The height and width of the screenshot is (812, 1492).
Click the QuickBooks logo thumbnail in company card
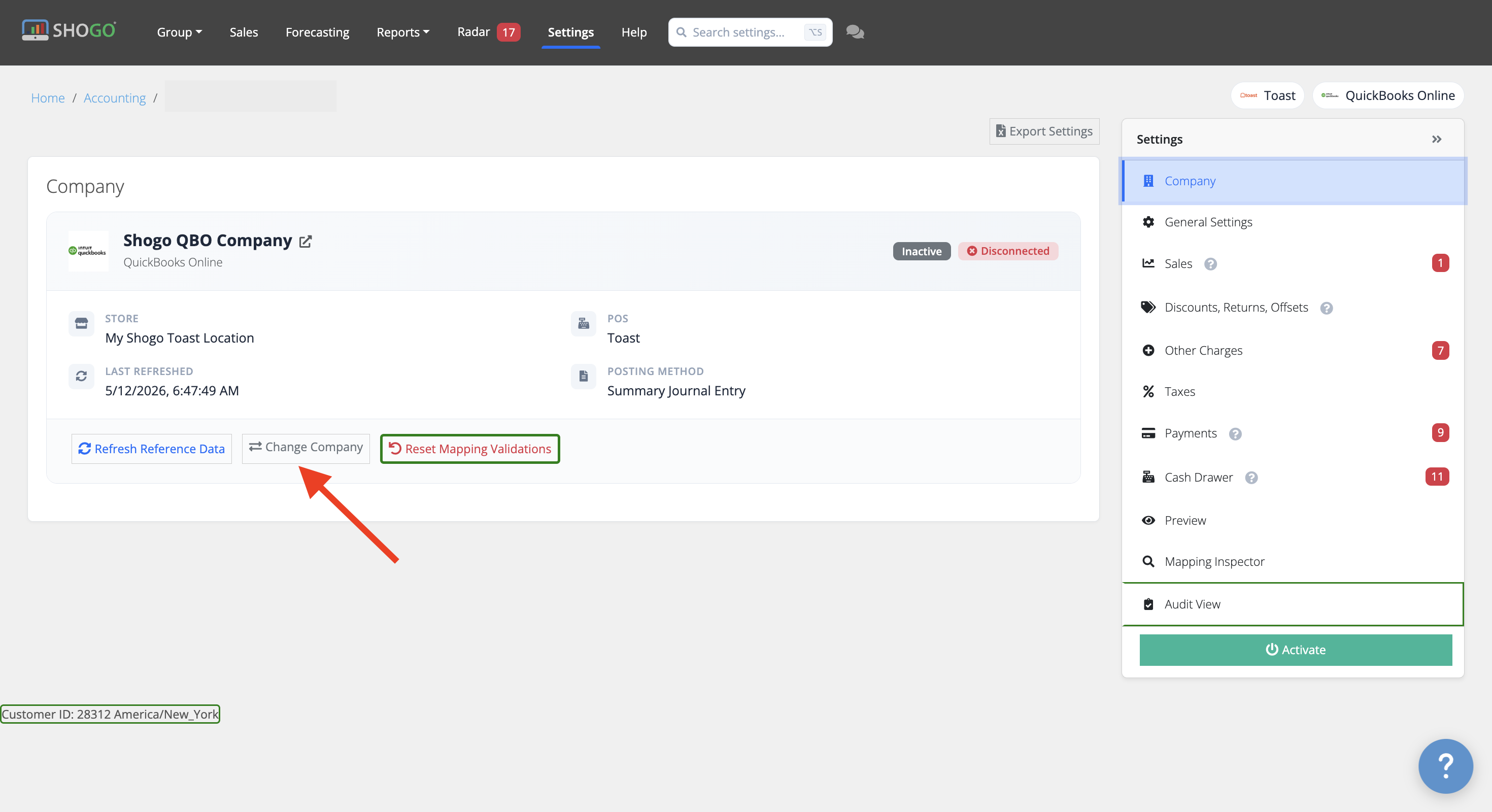88,251
